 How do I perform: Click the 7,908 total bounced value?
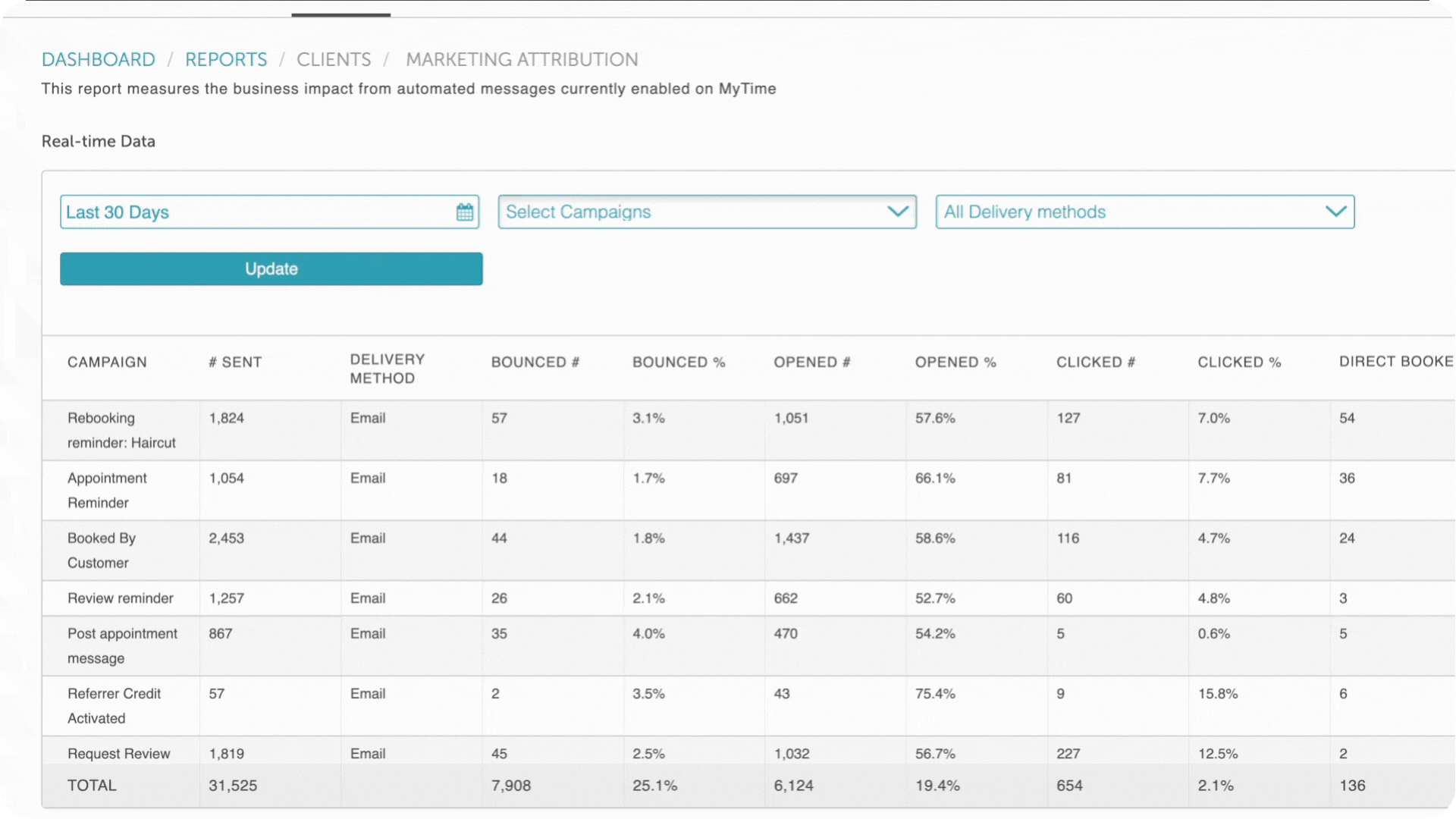[x=511, y=786]
